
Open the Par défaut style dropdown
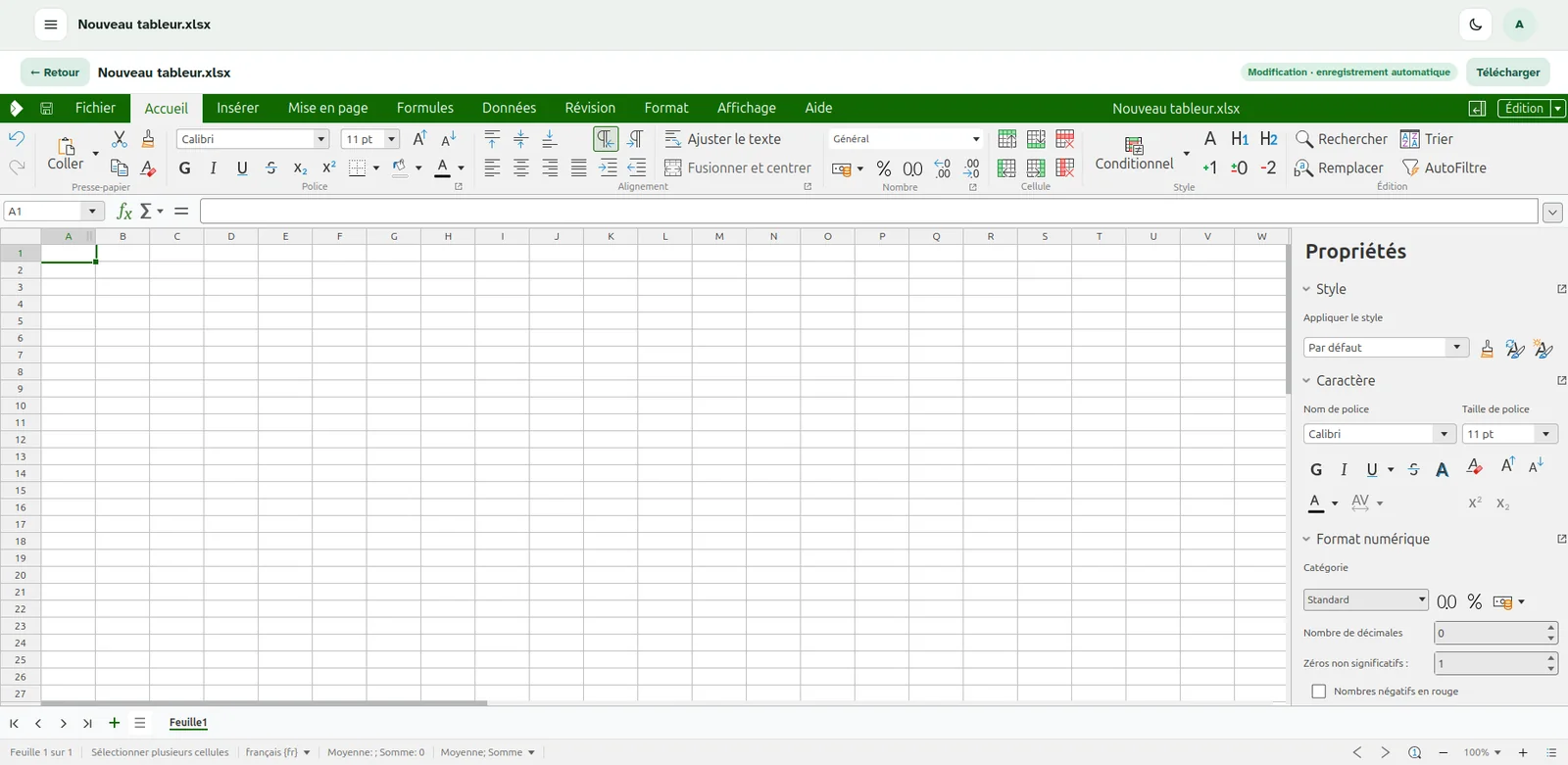pyautogui.click(x=1457, y=348)
